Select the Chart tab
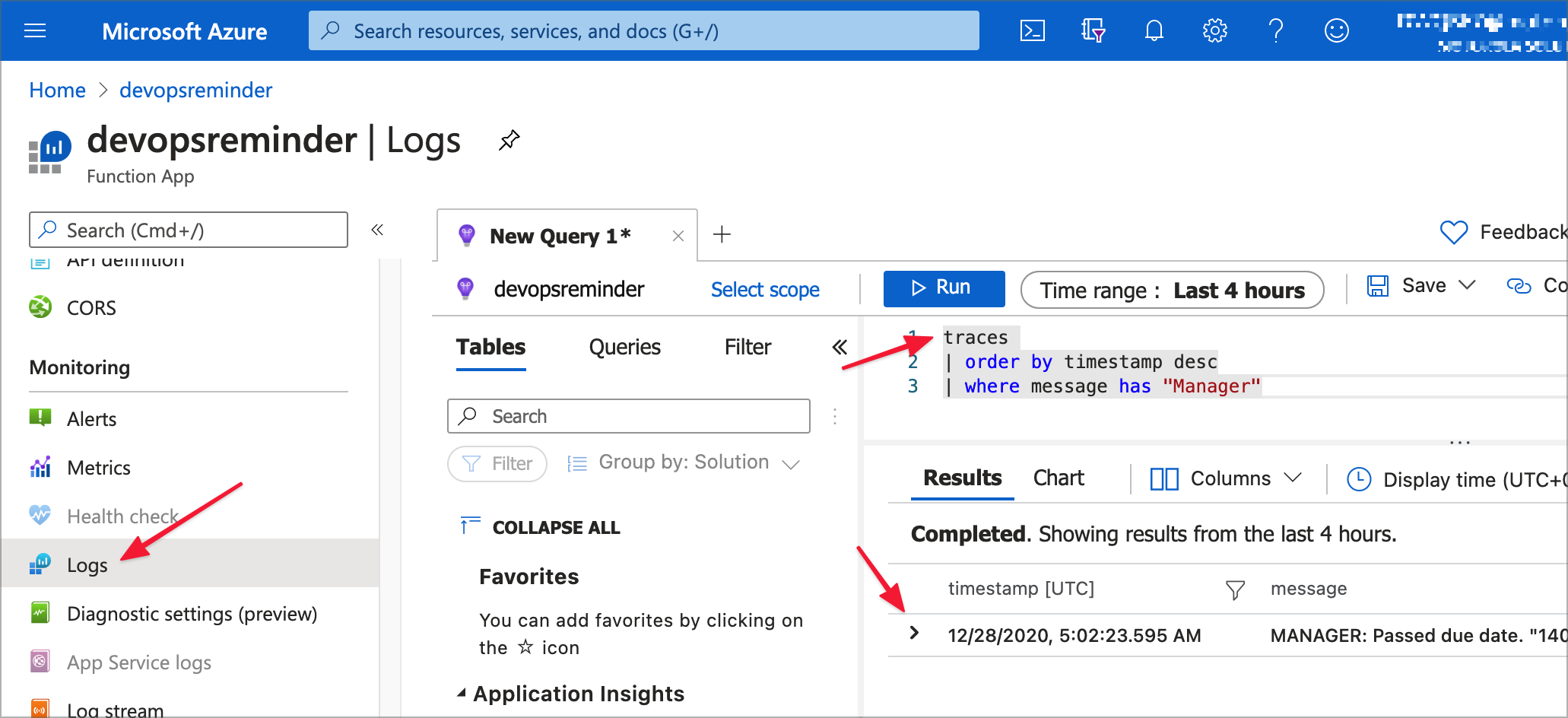Viewport: 1568px width, 718px height. (x=1059, y=478)
